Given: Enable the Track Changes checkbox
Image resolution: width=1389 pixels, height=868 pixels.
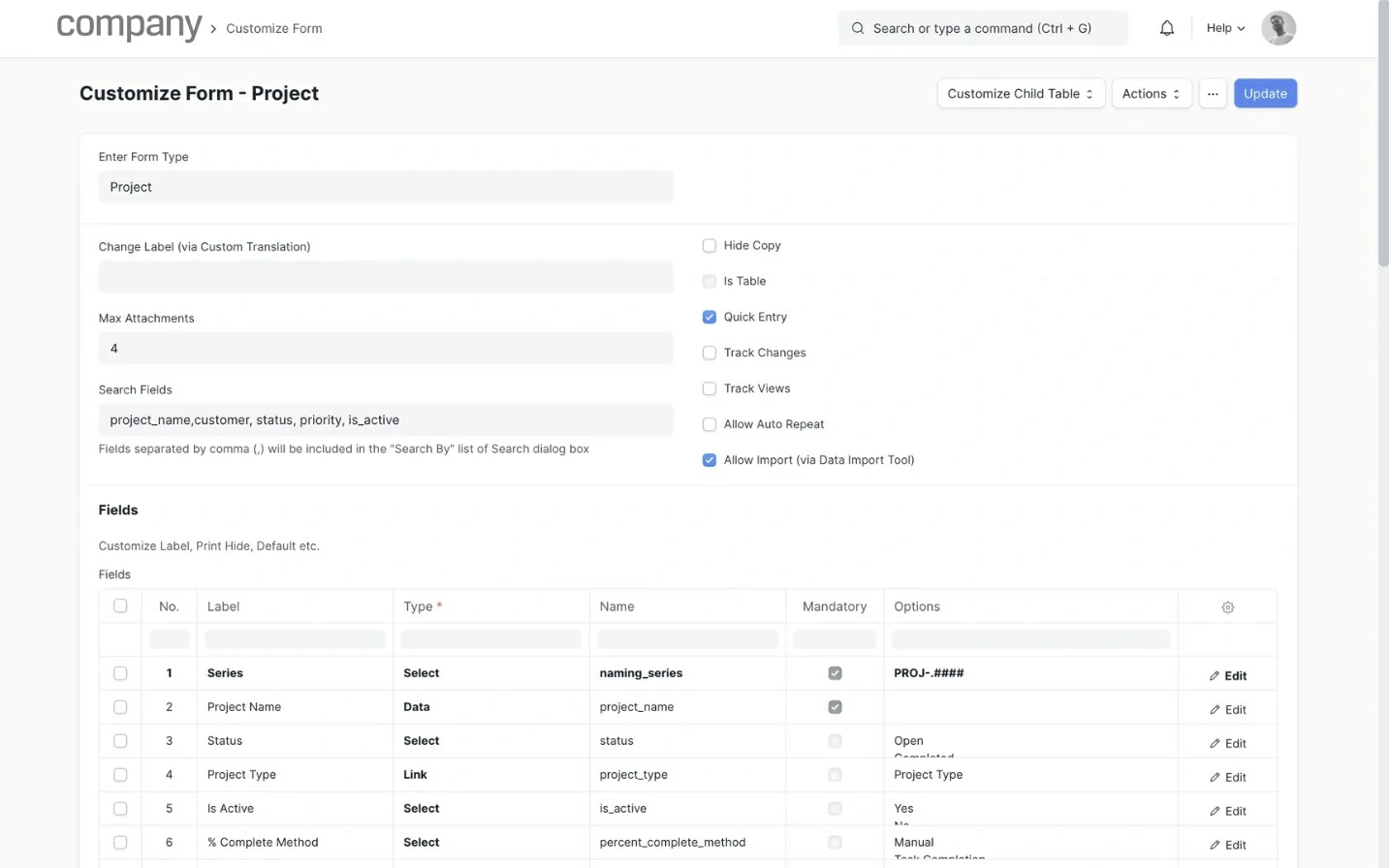Looking at the screenshot, I should pos(710,353).
